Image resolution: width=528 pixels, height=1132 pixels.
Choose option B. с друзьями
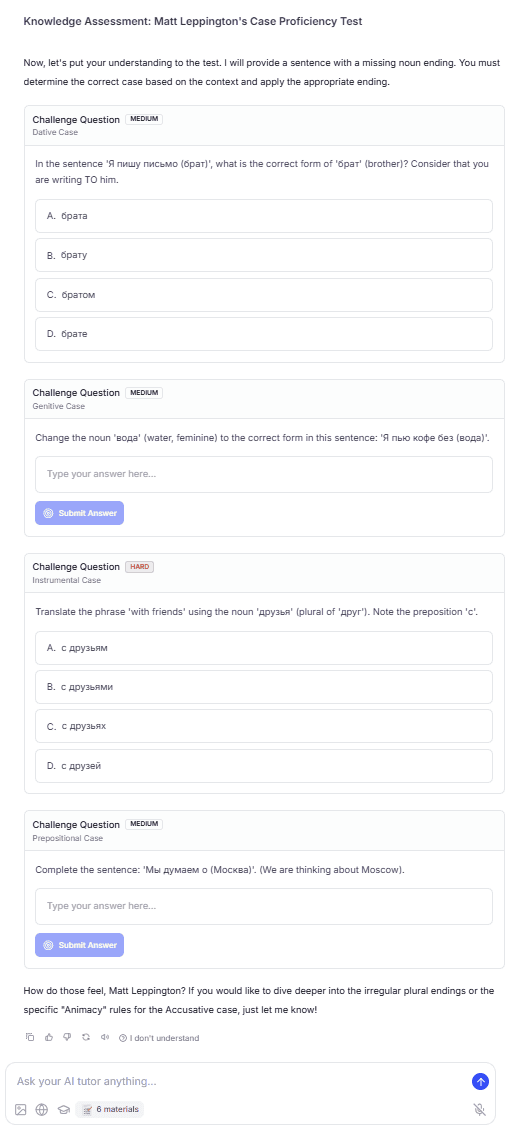tap(264, 687)
